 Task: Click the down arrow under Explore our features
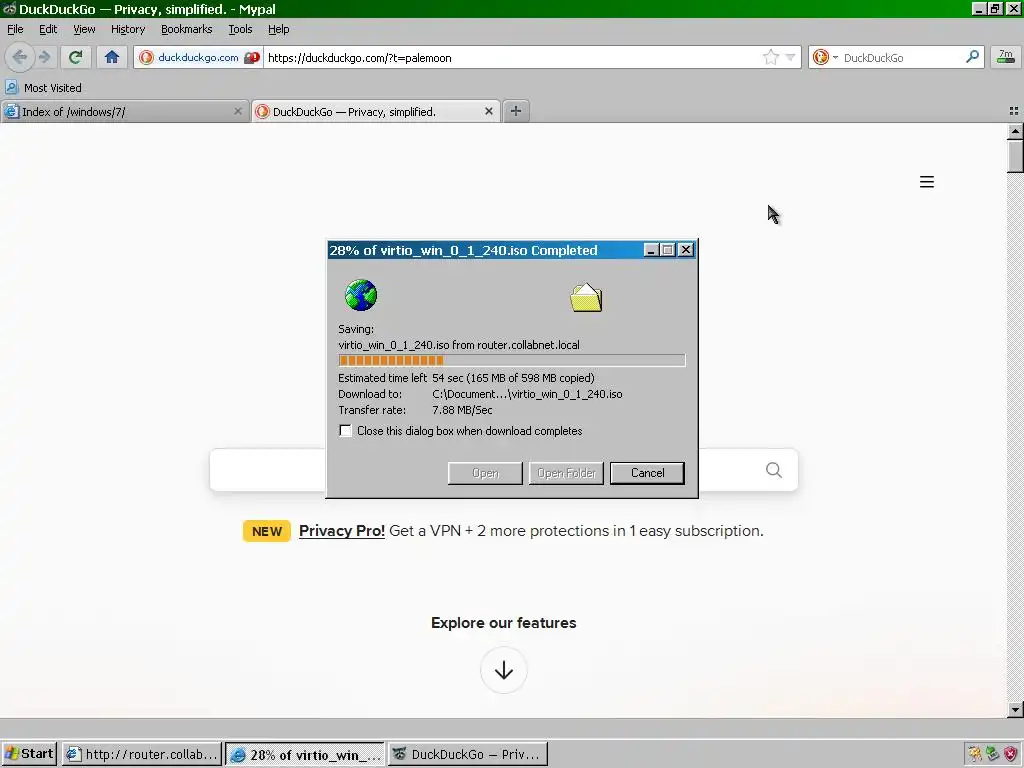pyautogui.click(x=504, y=670)
